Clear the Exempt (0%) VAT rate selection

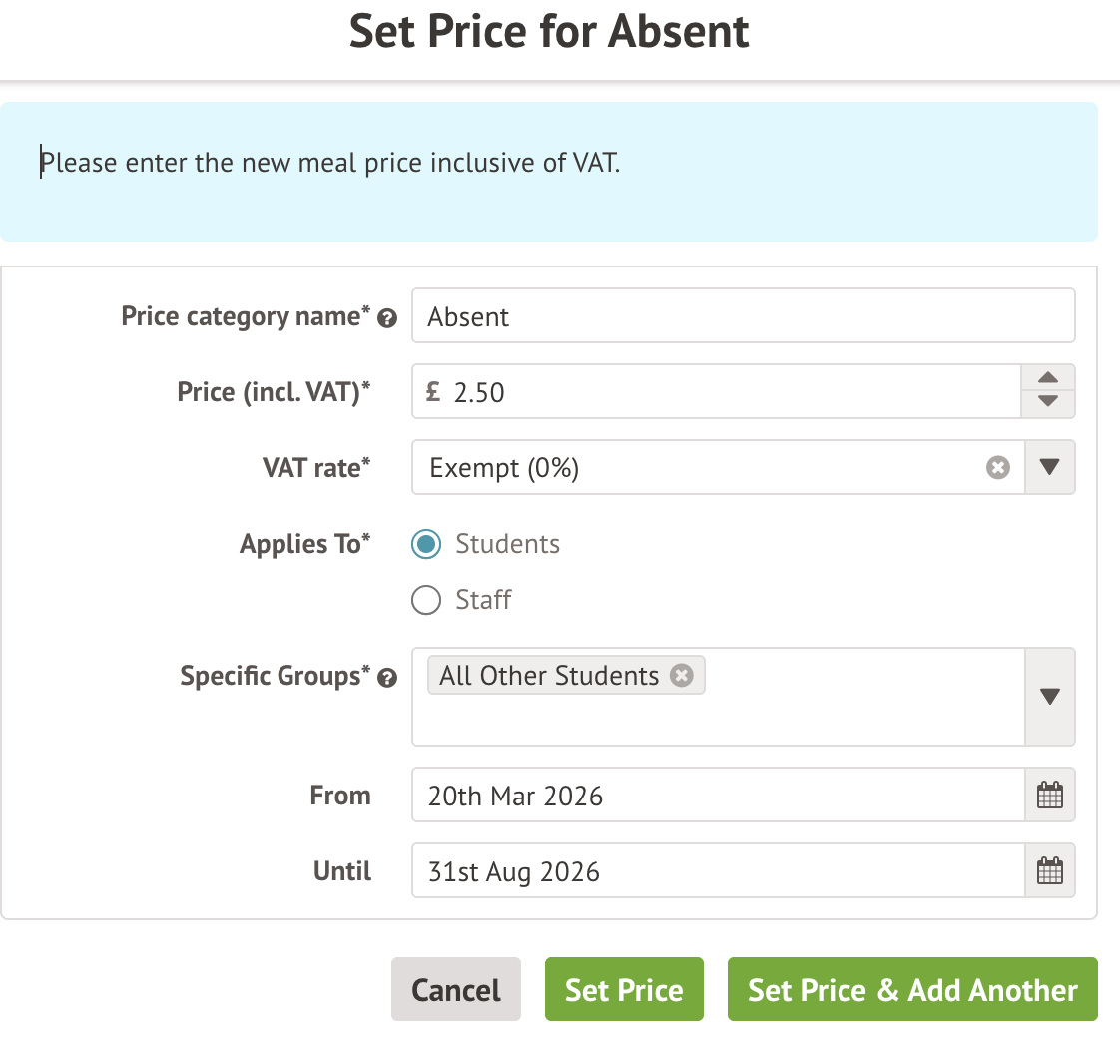(998, 467)
